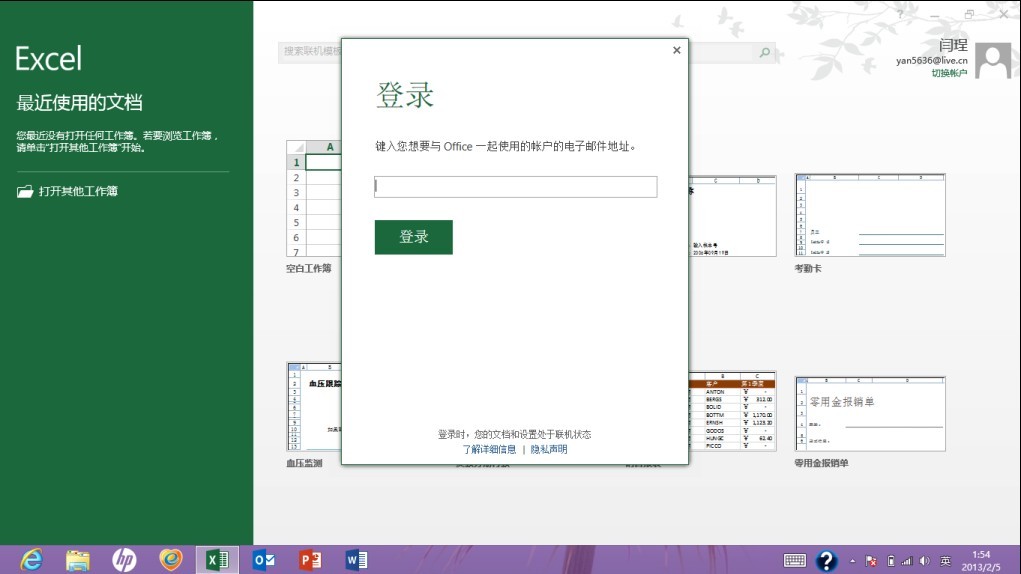Screen dimensions: 1021x574
Task: Open the HP app in taskbar
Action: [x=124, y=560]
